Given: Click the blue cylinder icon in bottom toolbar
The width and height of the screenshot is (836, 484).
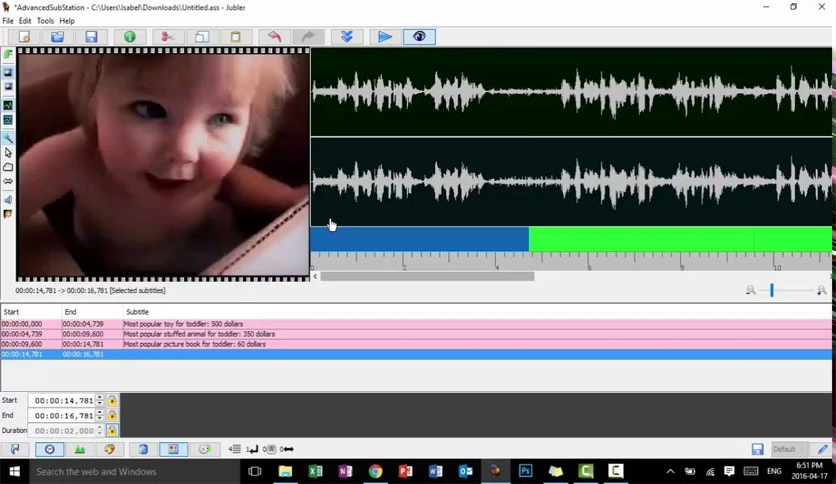Looking at the screenshot, I should 143,449.
